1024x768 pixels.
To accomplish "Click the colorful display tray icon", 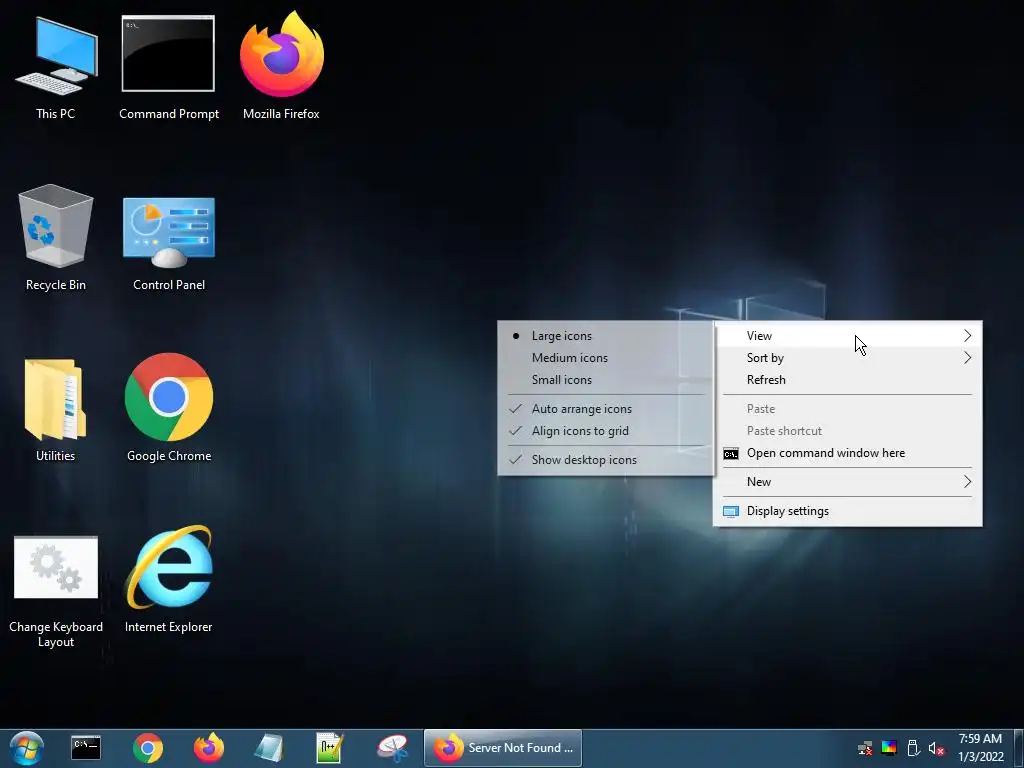I will pyautogui.click(x=889, y=748).
